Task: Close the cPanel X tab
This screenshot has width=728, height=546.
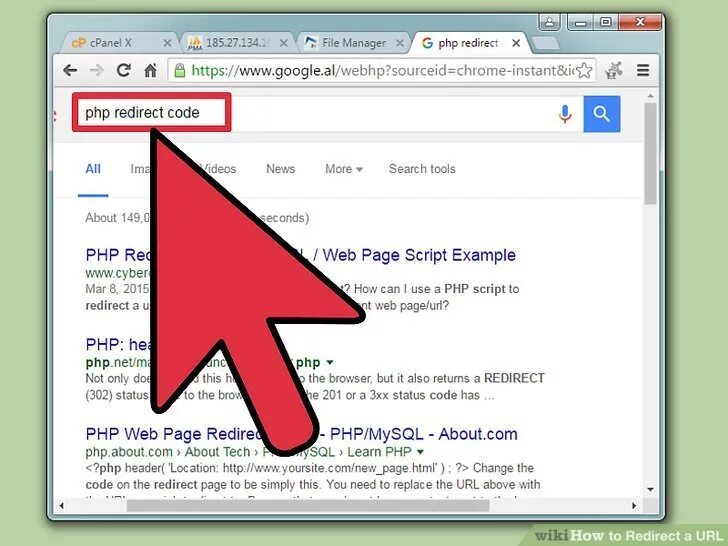Action: [168, 43]
